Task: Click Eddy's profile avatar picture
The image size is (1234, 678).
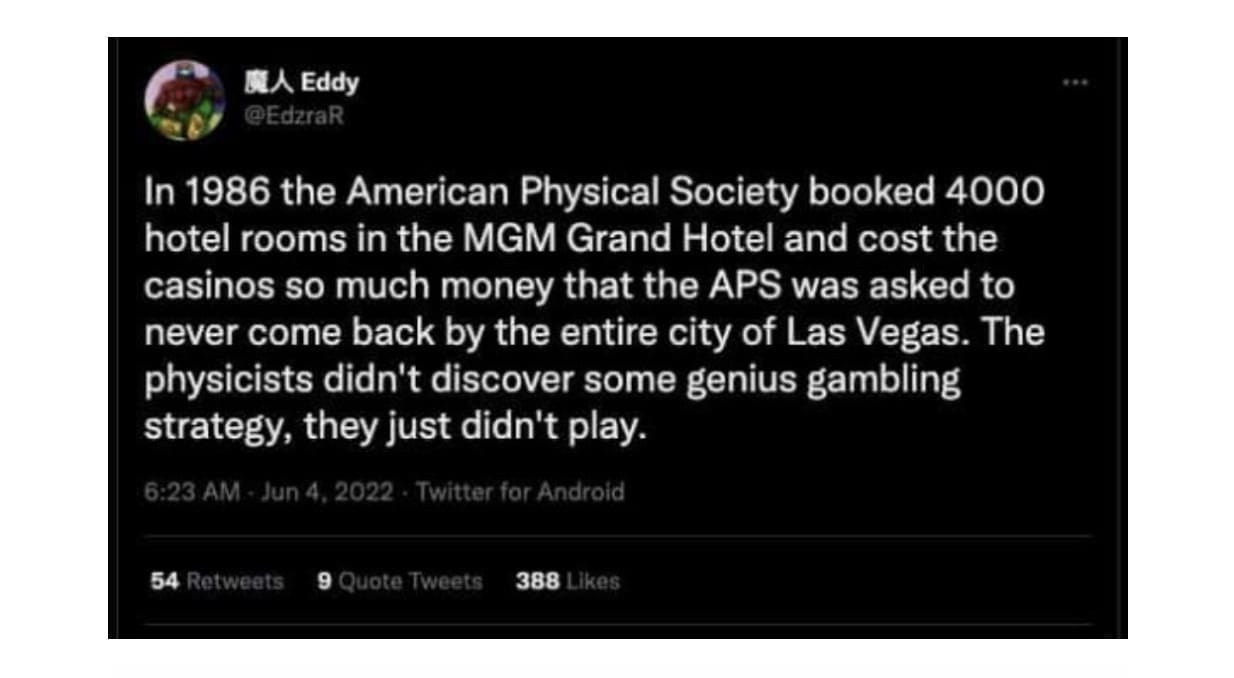Action: tap(185, 100)
